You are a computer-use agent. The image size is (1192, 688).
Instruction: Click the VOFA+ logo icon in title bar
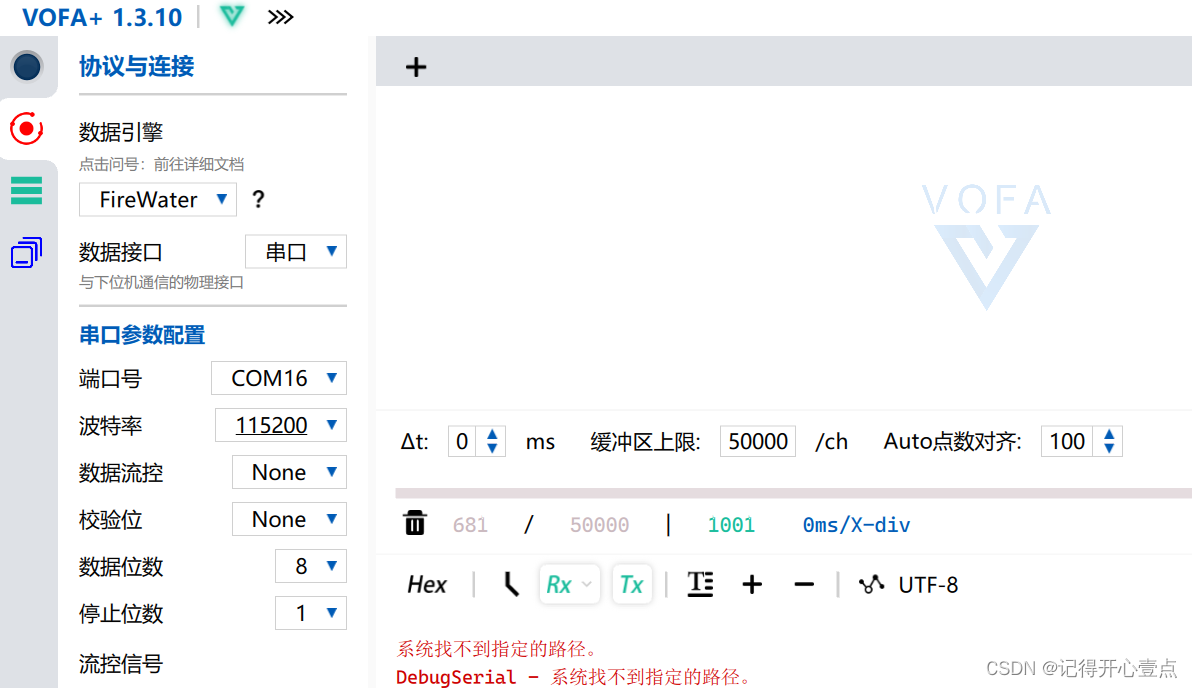click(231, 16)
